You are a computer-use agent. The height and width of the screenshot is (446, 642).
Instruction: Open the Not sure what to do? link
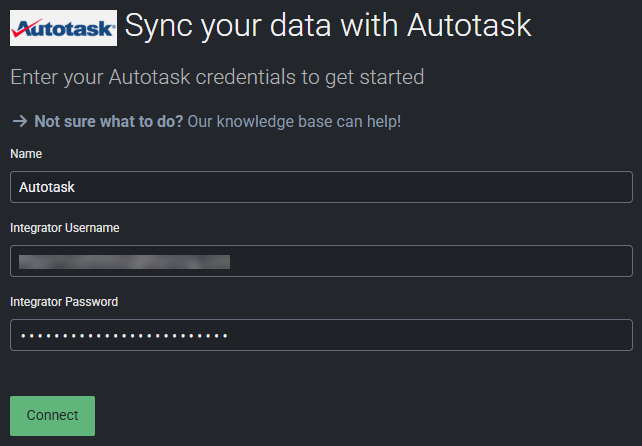(x=109, y=121)
